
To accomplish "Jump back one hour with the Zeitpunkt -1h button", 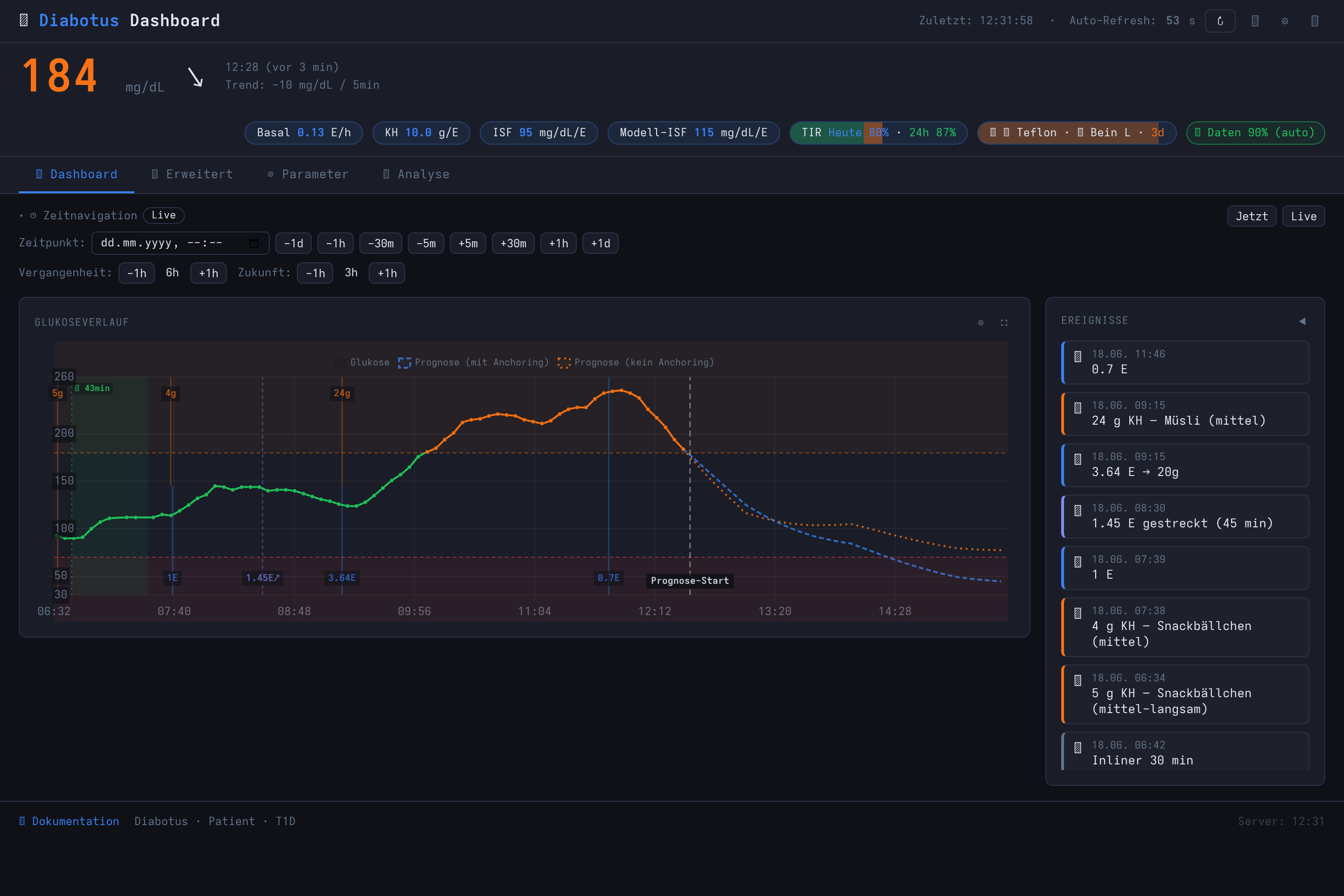I will 336,244.
